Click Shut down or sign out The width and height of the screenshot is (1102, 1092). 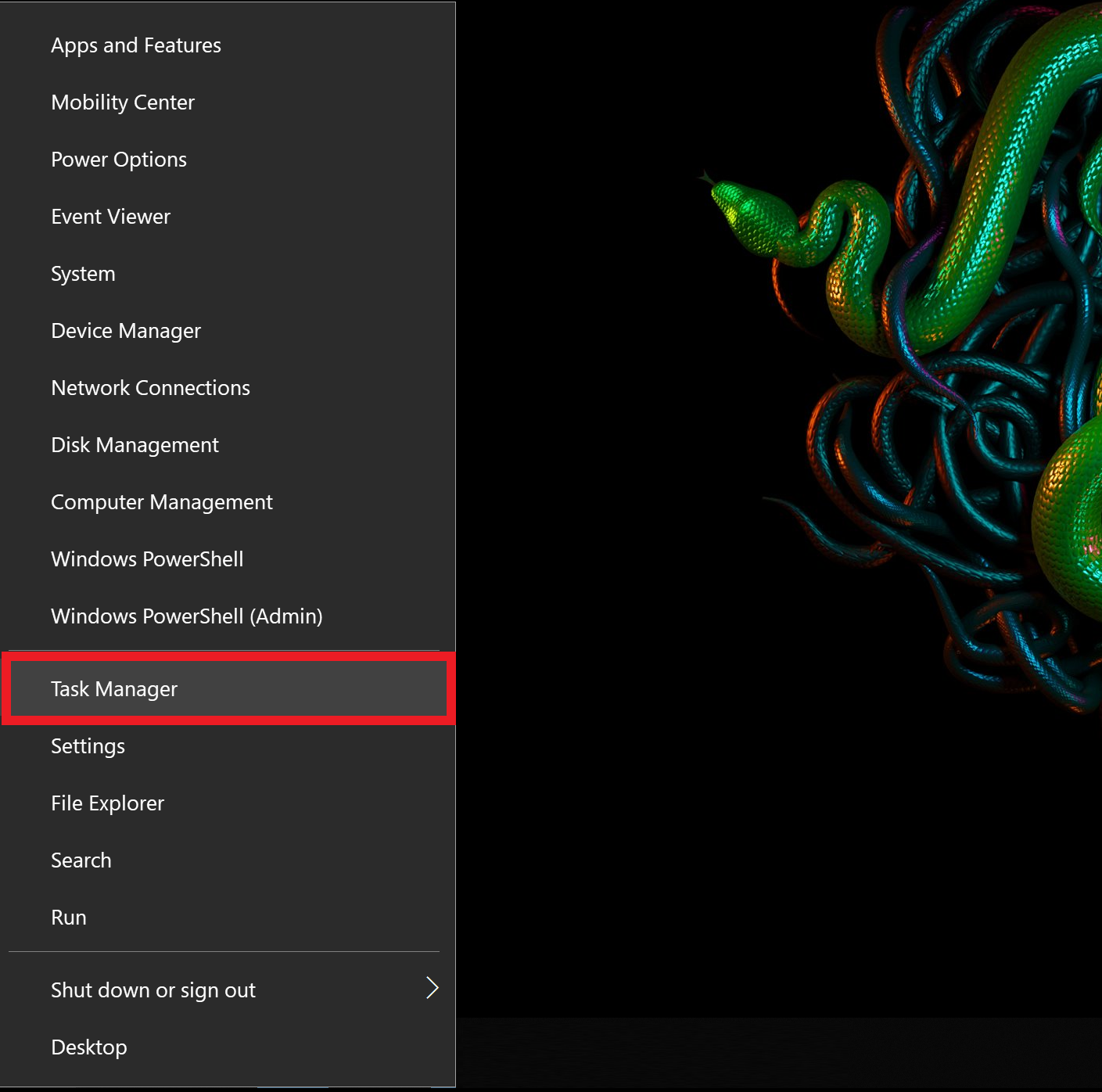click(153, 990)
